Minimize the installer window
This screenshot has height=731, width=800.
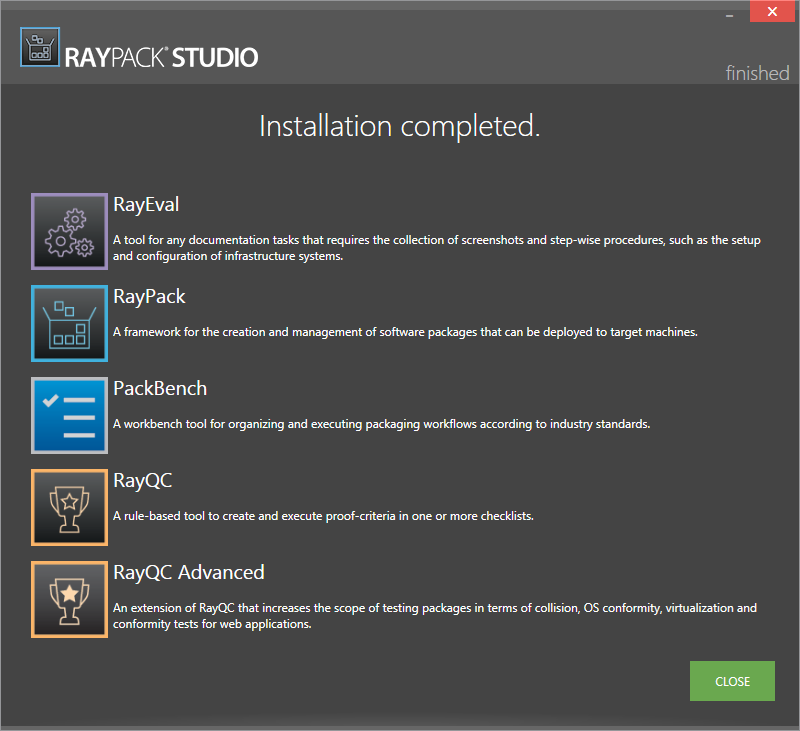[728, 14]
